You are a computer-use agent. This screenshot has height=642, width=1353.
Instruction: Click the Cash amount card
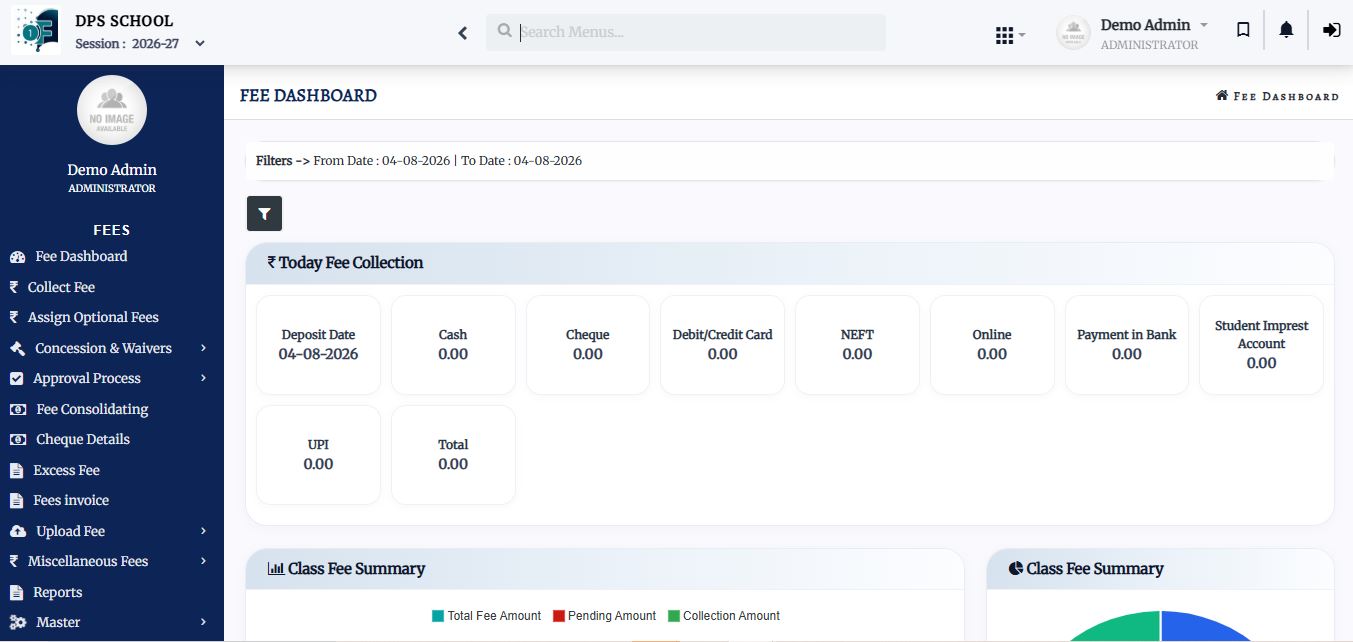pos(453,345)
